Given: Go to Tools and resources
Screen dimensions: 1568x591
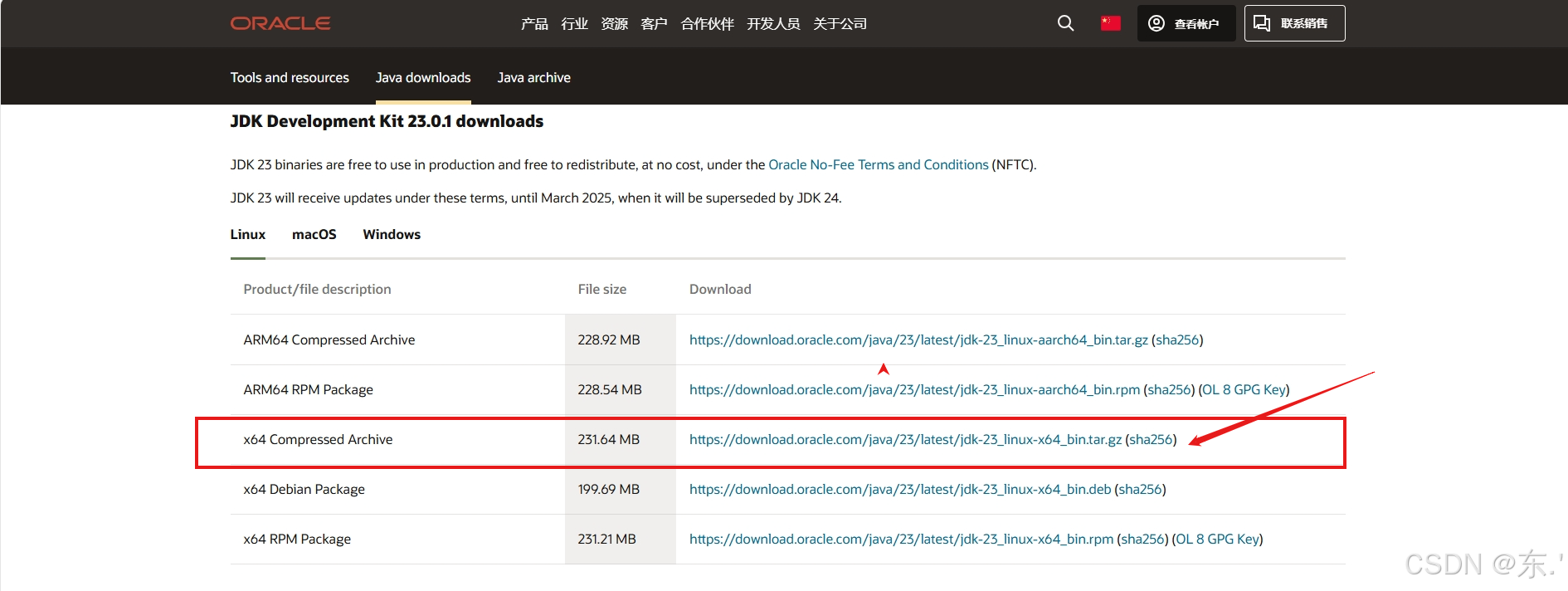Looking at the screenshot, I should (290, 77).
